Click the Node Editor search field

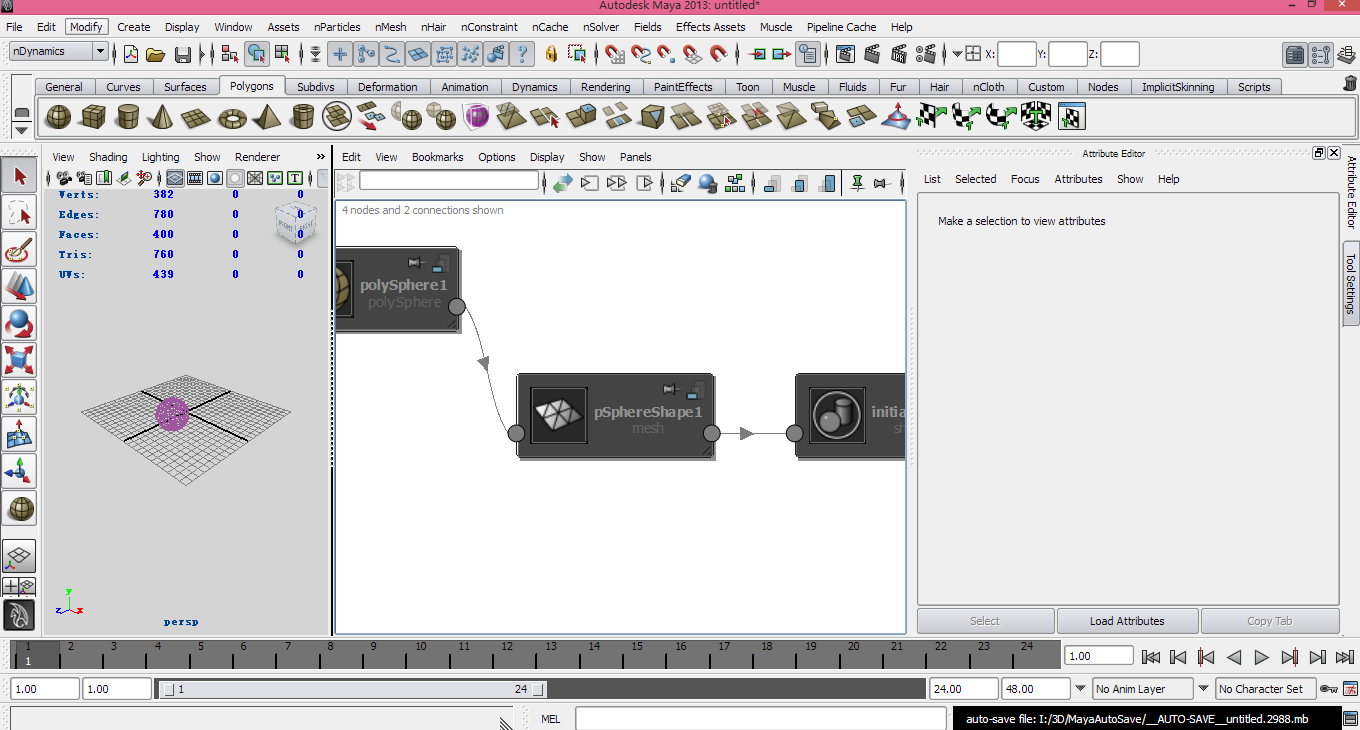448,181
